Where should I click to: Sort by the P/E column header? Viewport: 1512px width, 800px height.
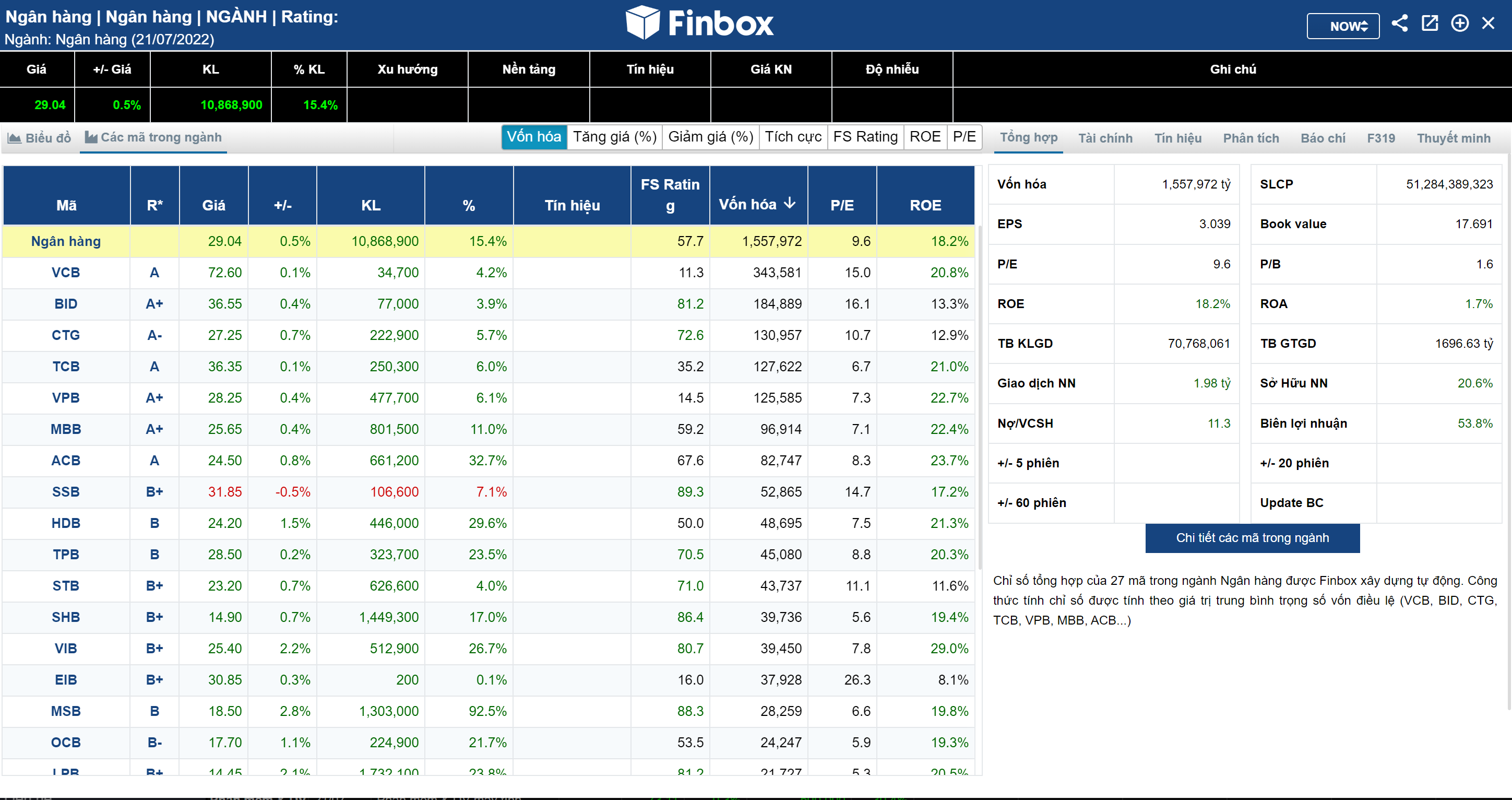click(842, 205)
